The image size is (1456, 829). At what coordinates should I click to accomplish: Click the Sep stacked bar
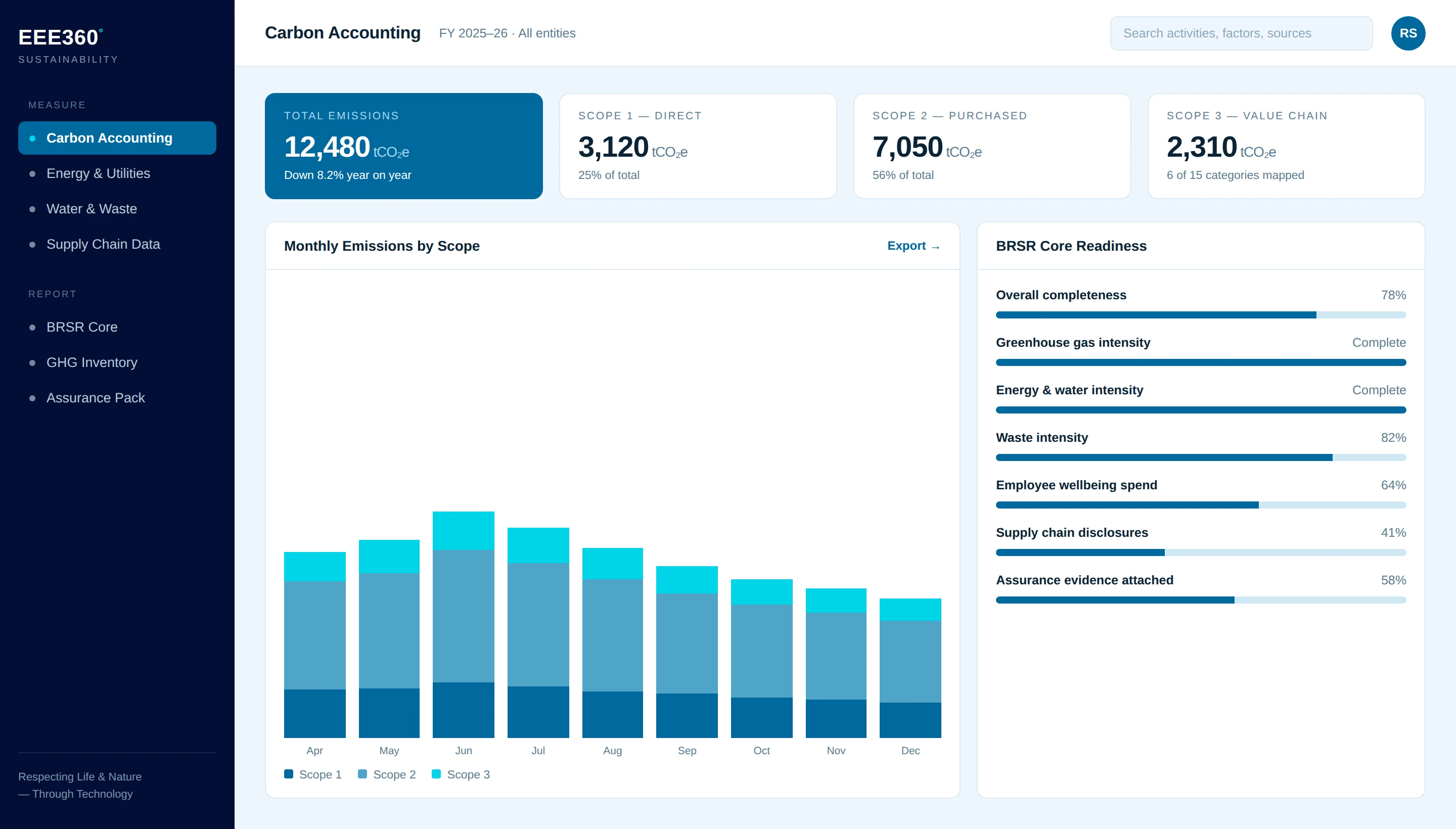point(687,652)
